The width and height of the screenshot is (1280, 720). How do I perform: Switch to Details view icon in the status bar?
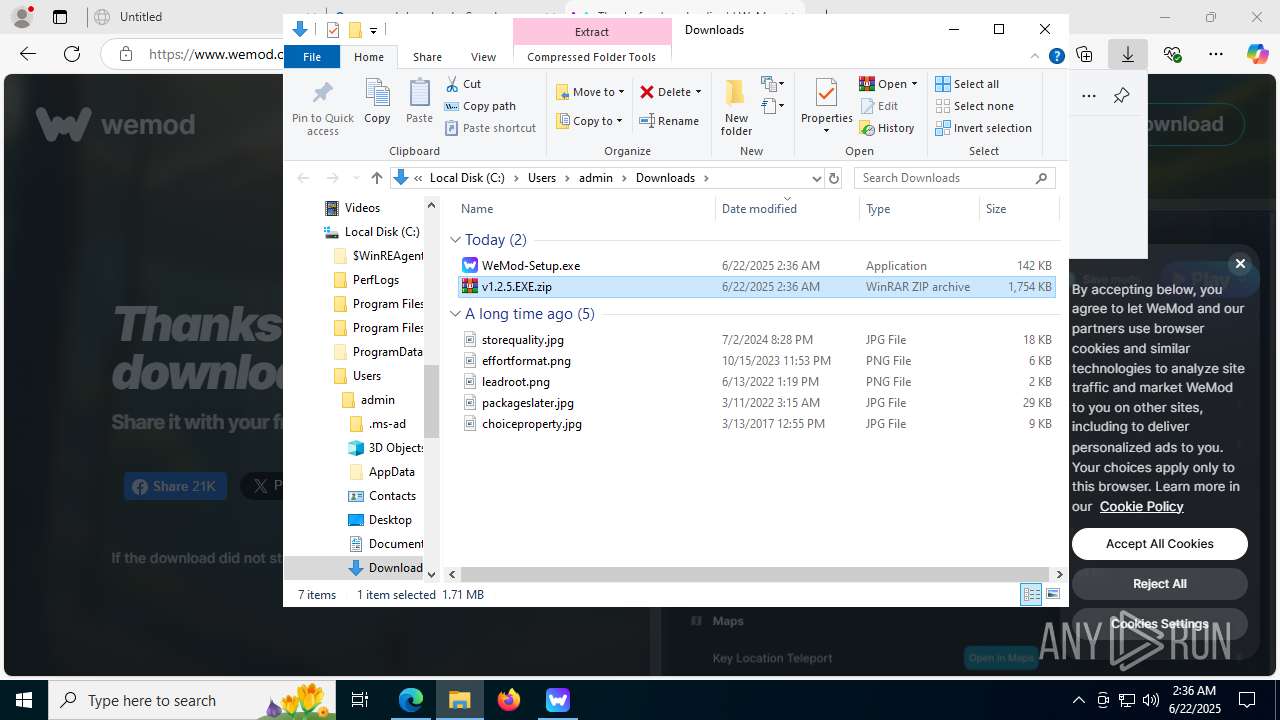point(1031,594)
